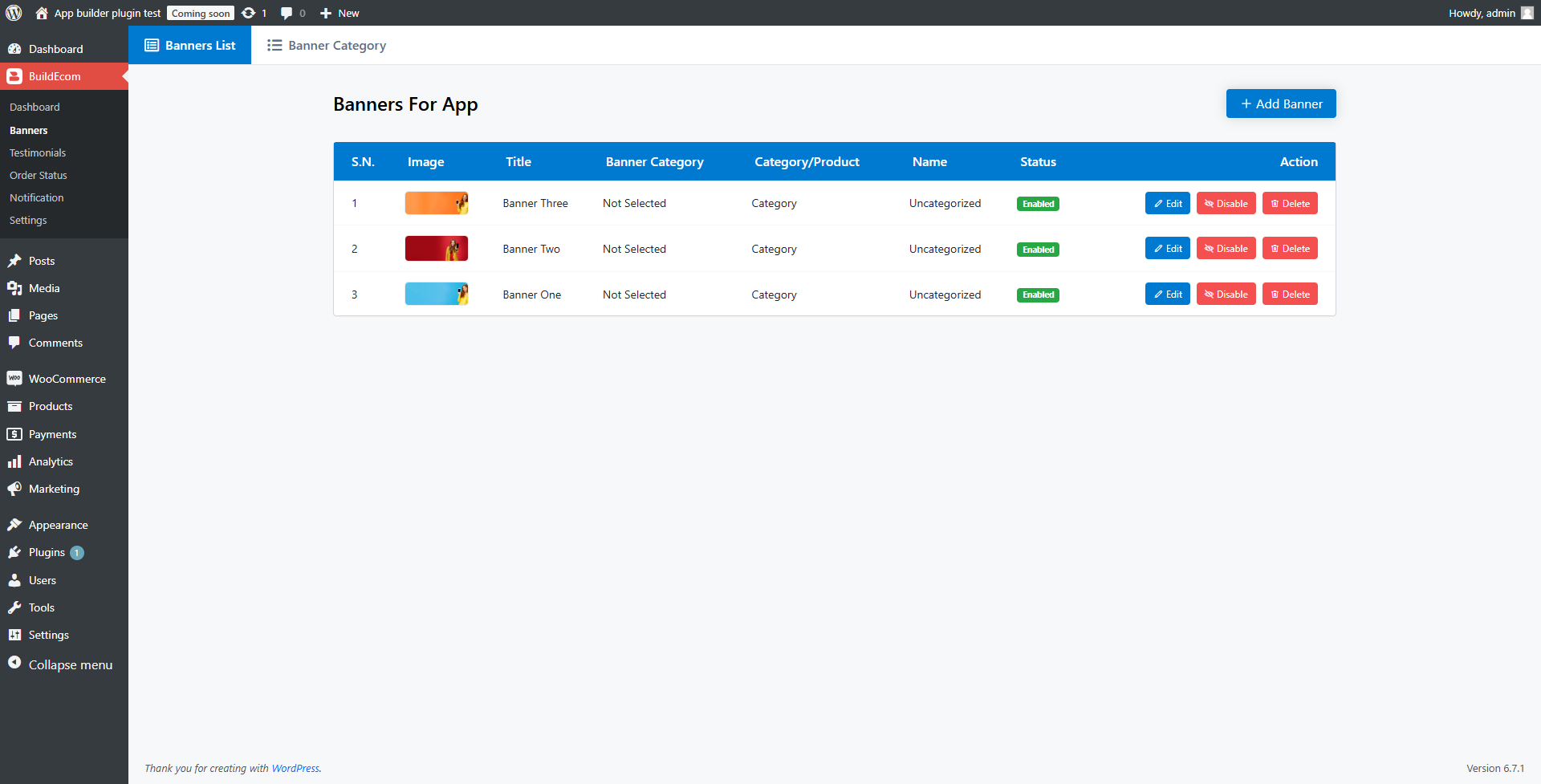Open Appearance from the sidebar

pyautogui.click(x=58, y=525)
